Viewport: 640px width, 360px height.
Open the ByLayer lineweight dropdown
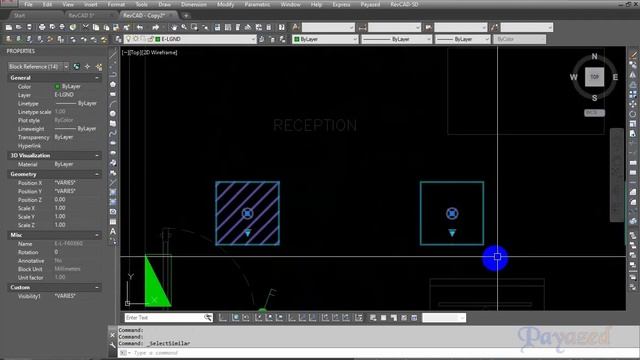click(487, 39)
